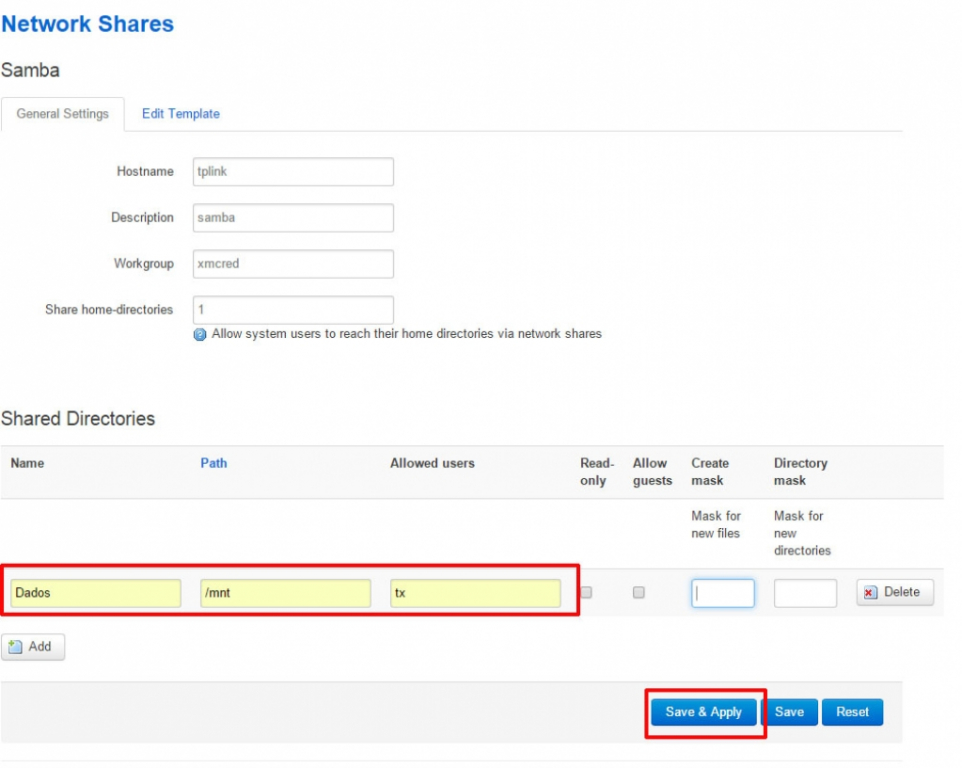Click the help icon under Share home-directories

[199, 335]
